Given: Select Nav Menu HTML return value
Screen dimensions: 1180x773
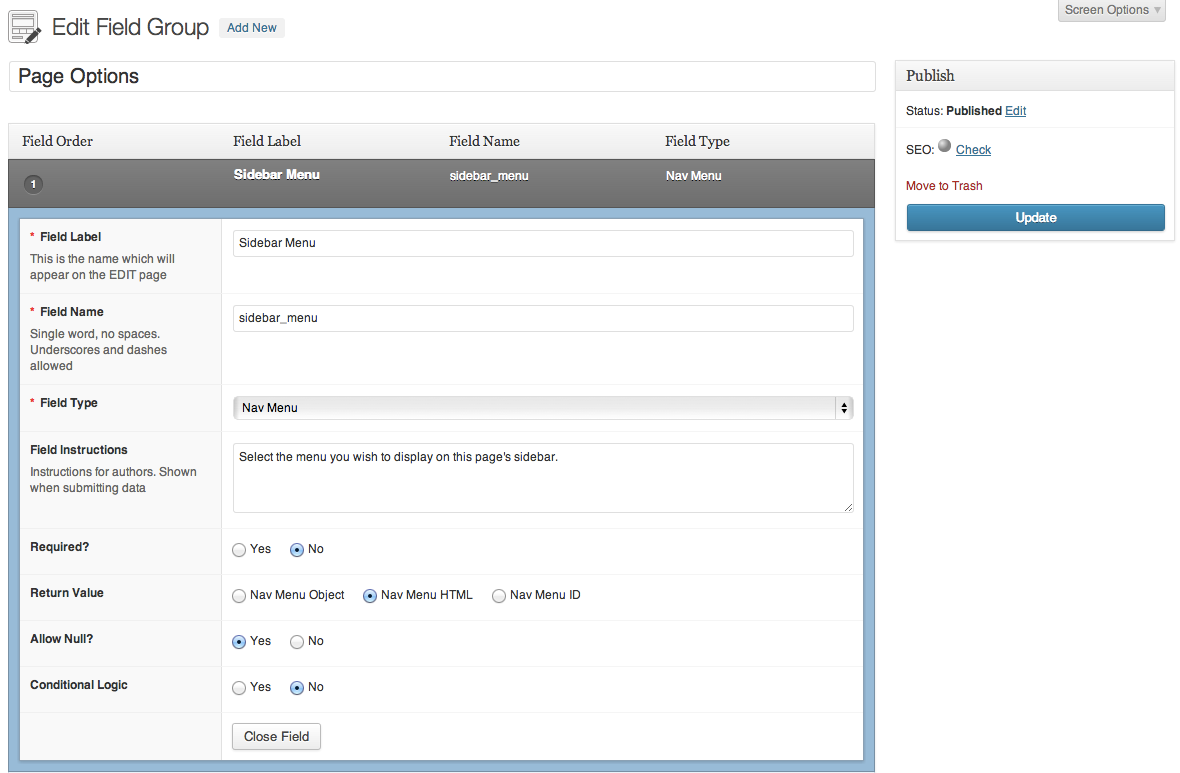Looking at the screenshot, I should [370, 596].
